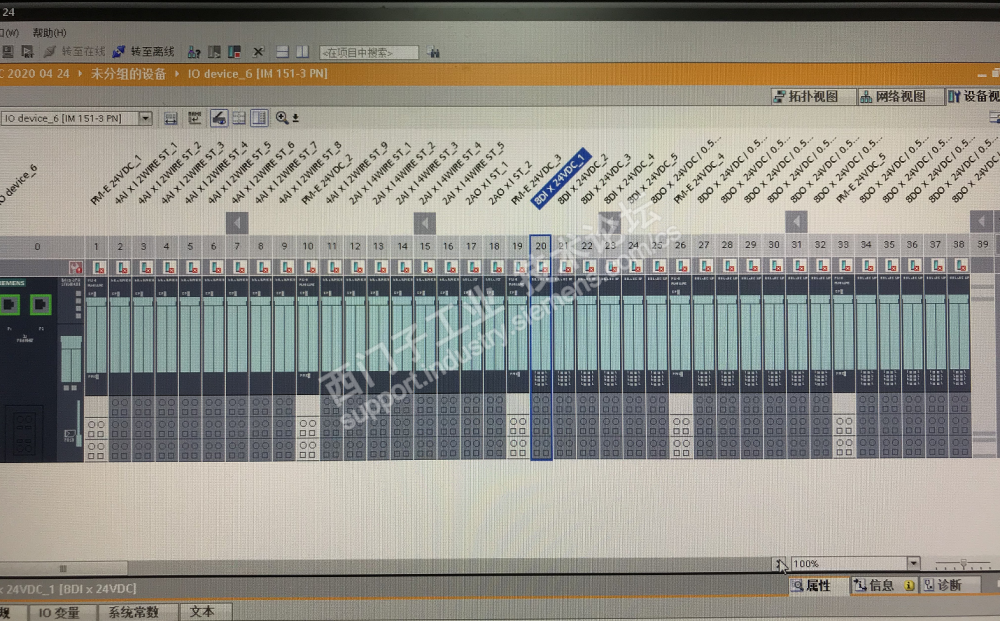
Task: Click IO device_6 [IM 151-3 PN] breadcrumb
Action: pyautogui.click(x=257, y=74)
